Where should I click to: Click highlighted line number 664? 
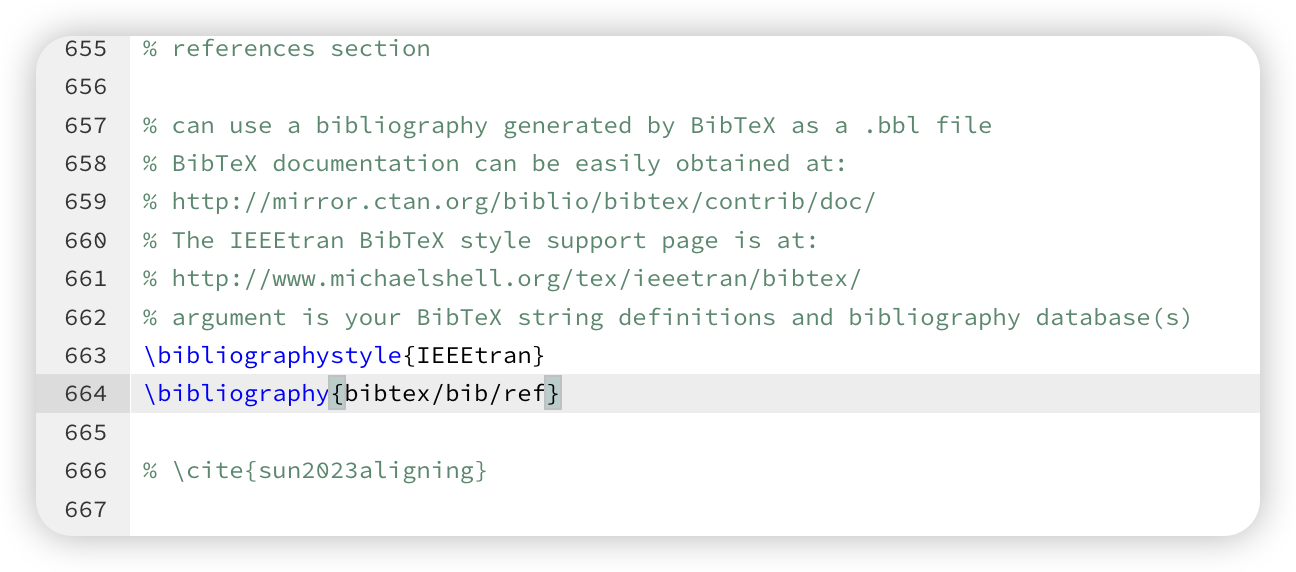pyautogui.click(x=86, y=394)
